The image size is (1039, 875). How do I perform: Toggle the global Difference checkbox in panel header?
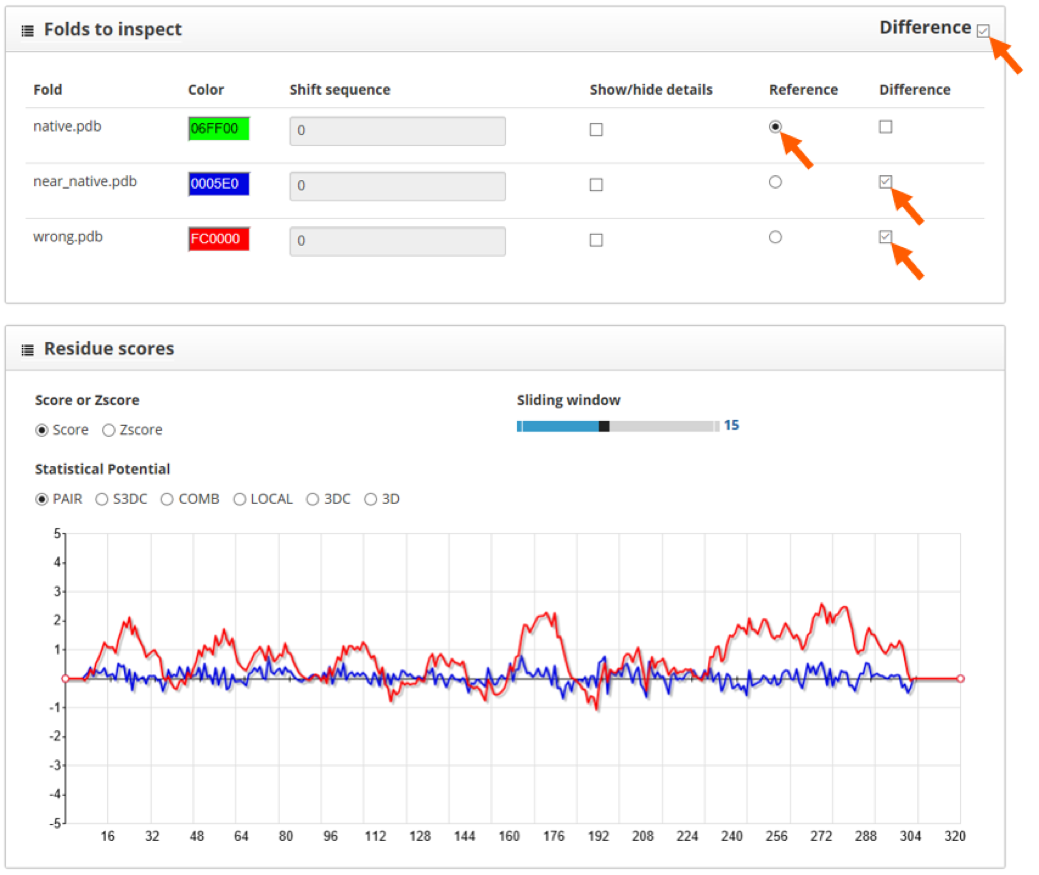click(x=983, y=30)
